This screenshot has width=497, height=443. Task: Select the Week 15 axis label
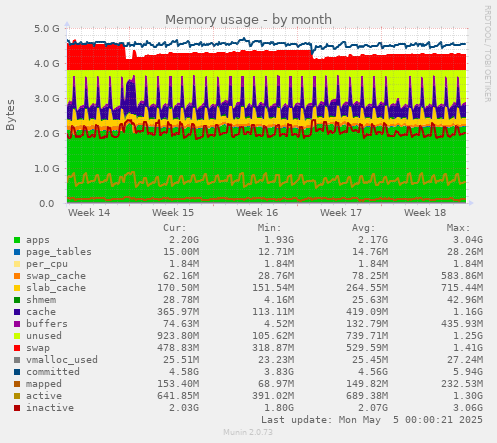173,213
